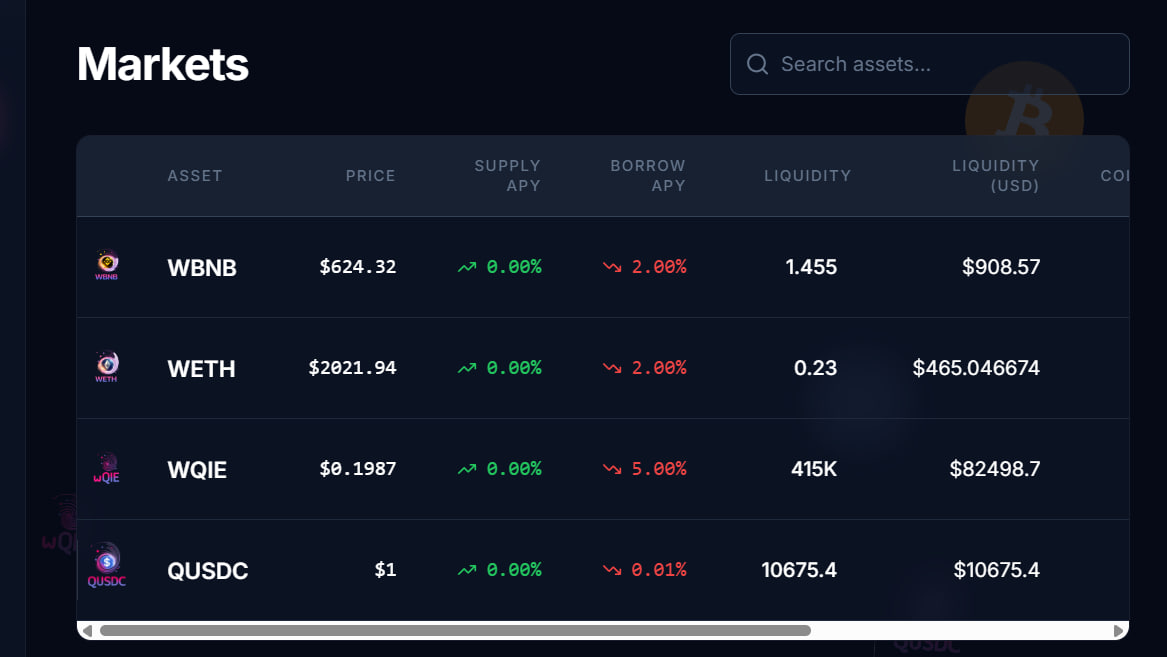Image resolution: width=1167 pixels, height=657 pixels.
Task: Click the Liquidity (USD) column header
Action: point(995,175)
